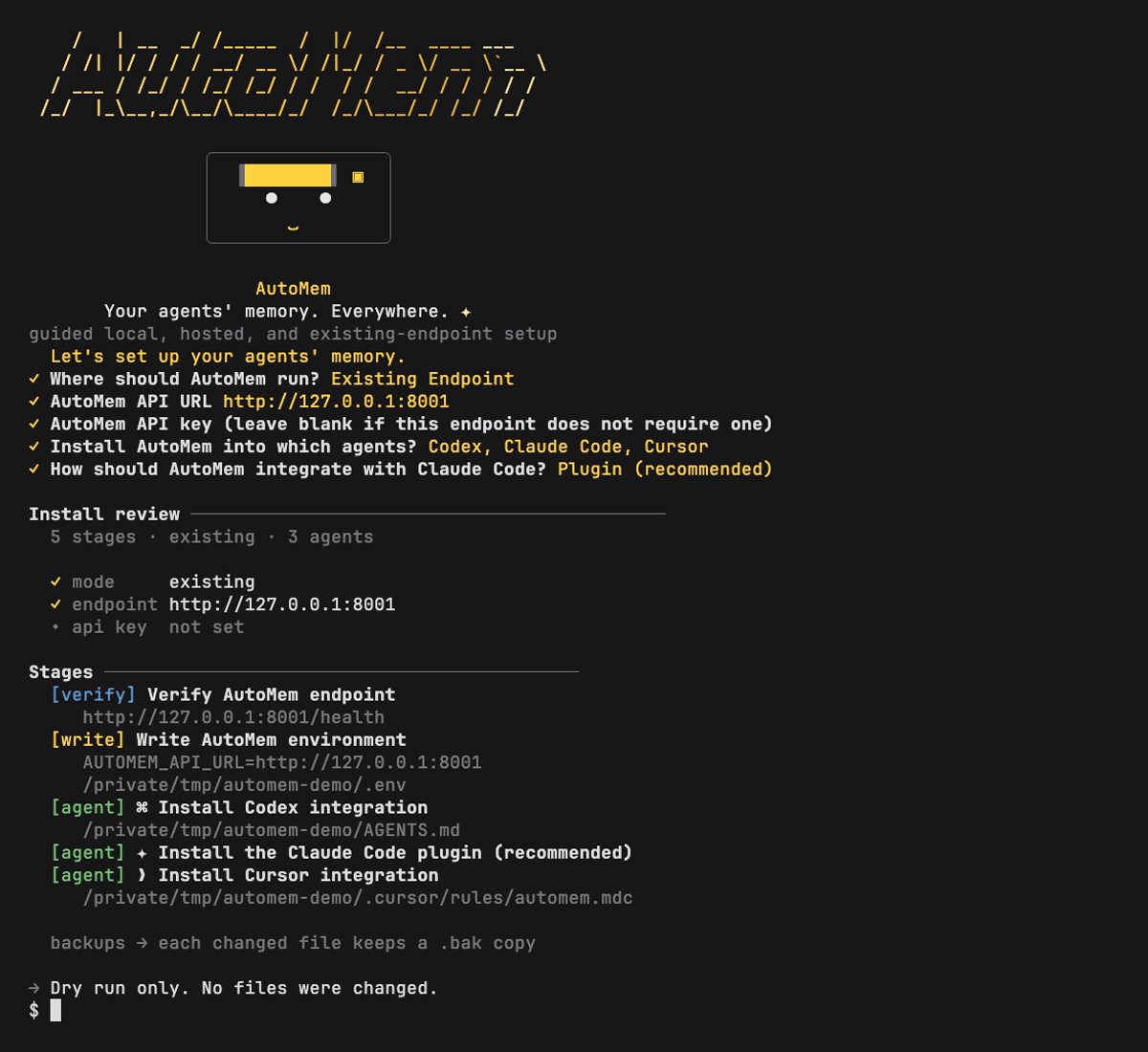Click the yellow visor bar on mascot
Viewport: 1148px width, 1052px height.
[287, 175]
